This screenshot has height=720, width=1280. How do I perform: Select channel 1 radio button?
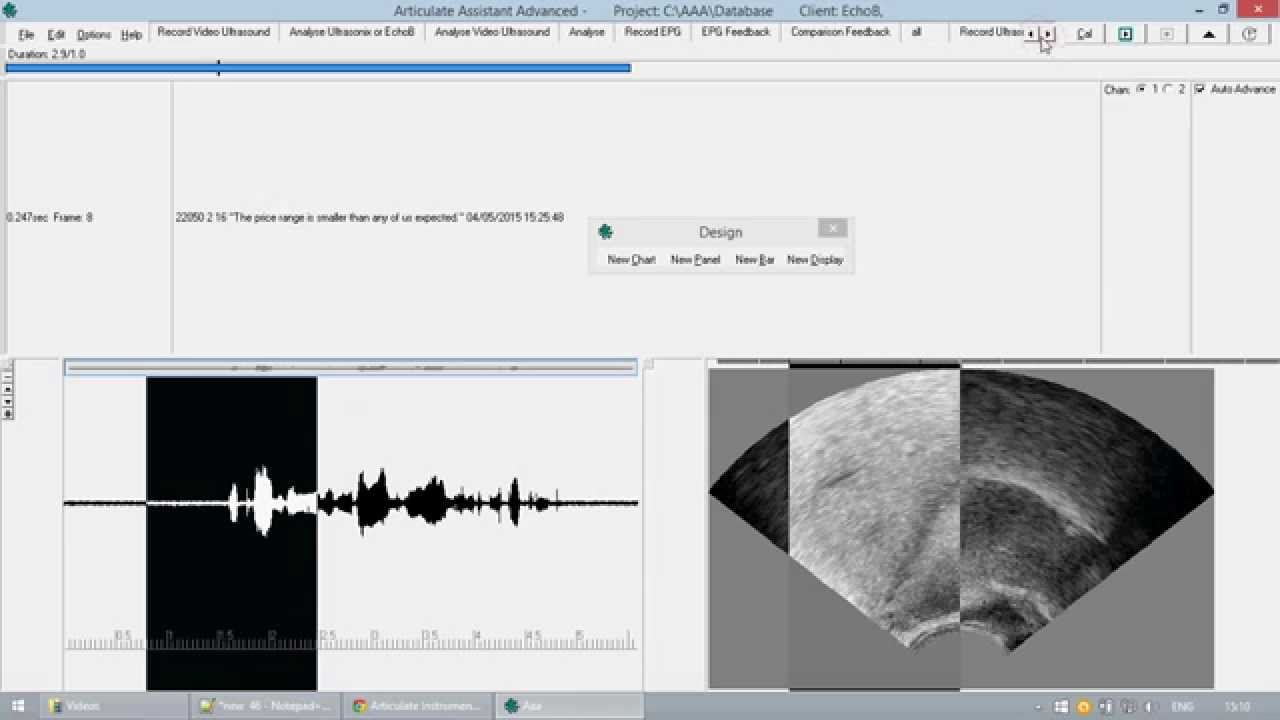(1141, 89)
